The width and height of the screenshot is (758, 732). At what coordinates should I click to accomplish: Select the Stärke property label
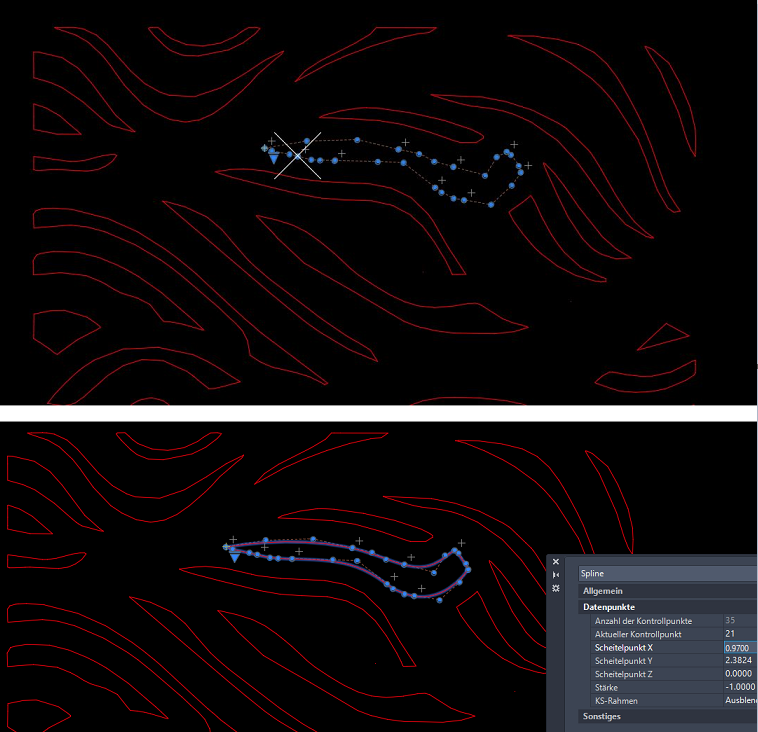(606, 687)
